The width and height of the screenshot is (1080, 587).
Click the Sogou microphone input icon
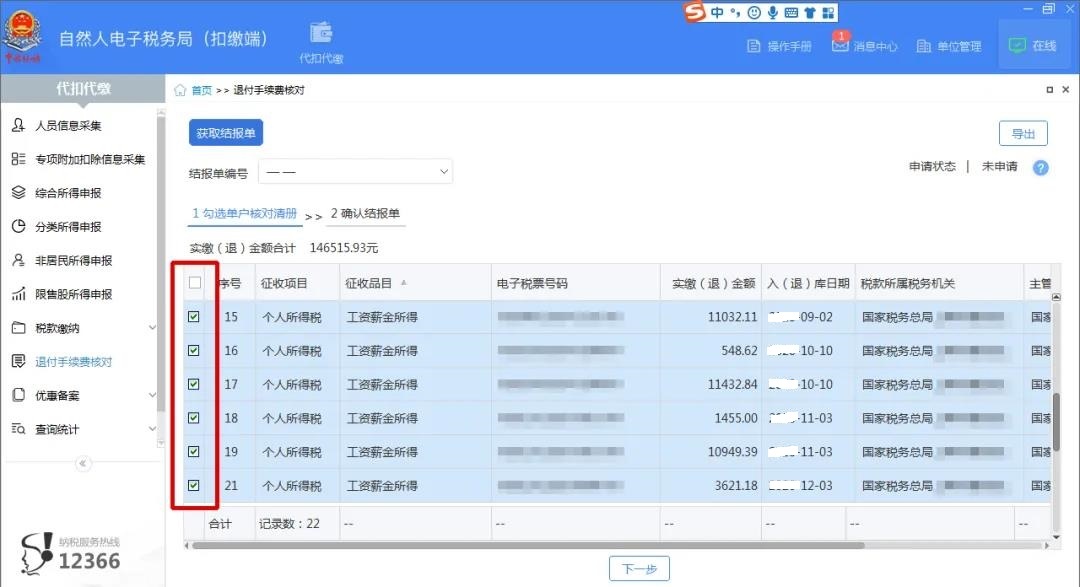tap(770, 10)
